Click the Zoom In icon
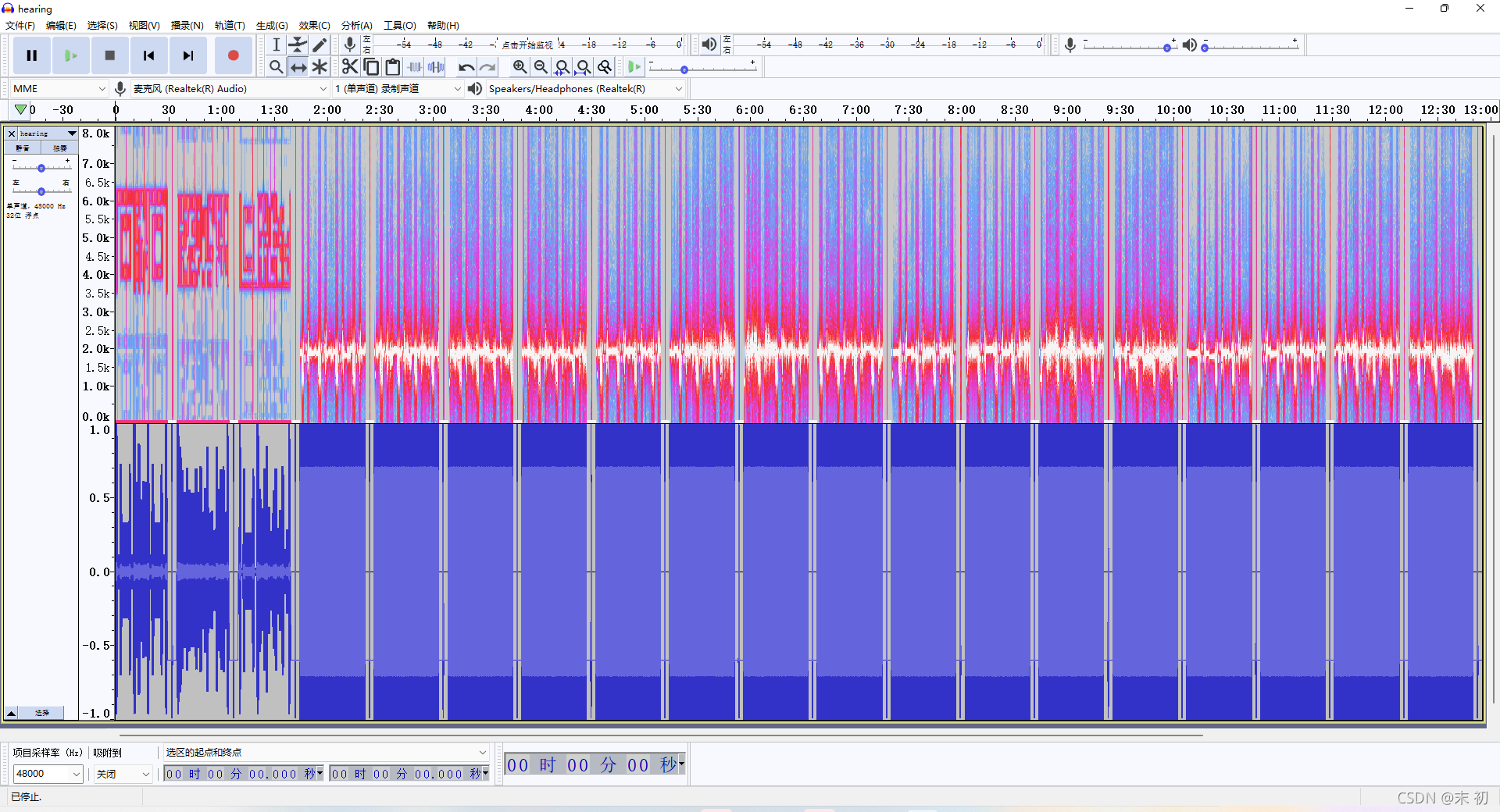 point(520,67)
